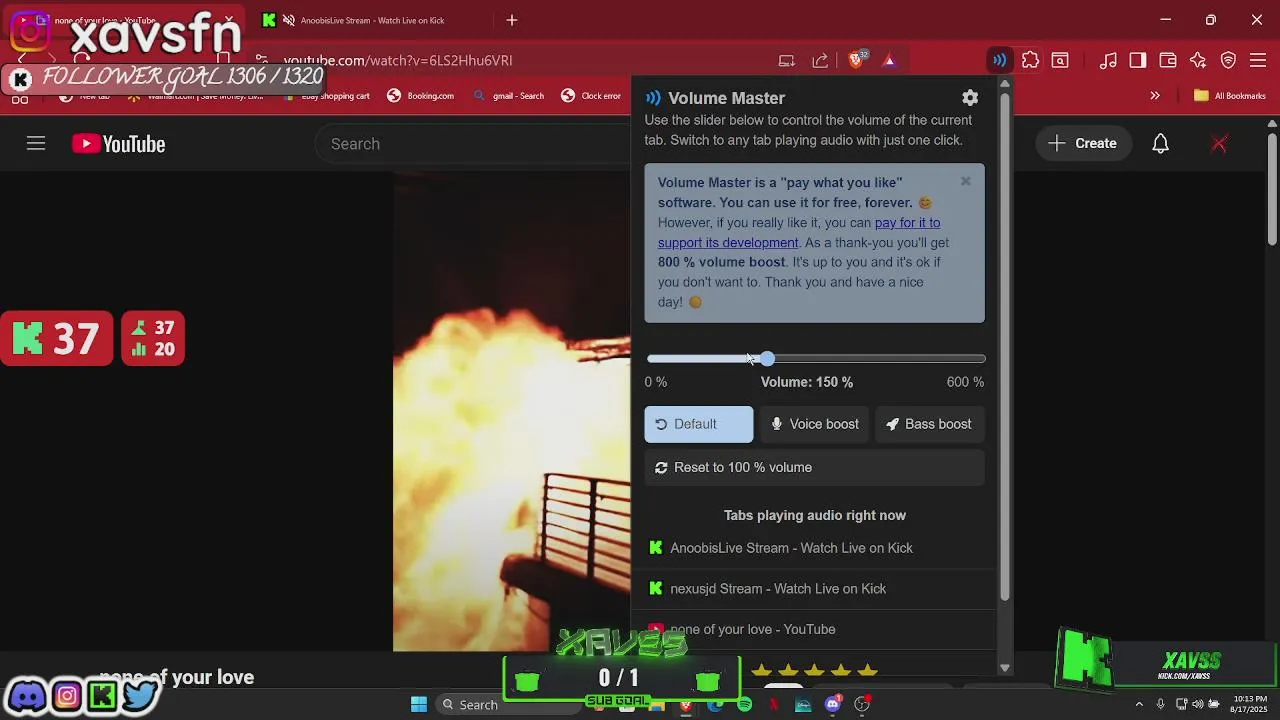
Task: Click the Booking.com bookmark
Action: point(420,96)
